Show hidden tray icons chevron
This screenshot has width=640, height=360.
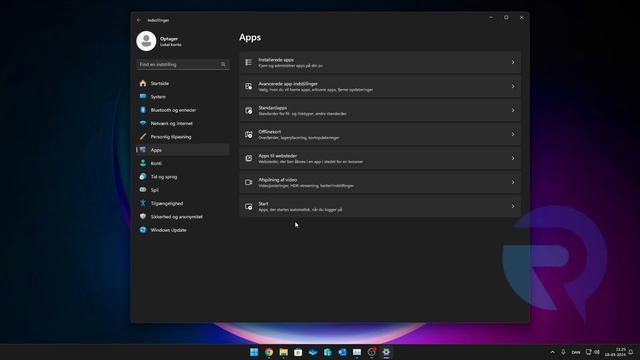tap(552, 352)
